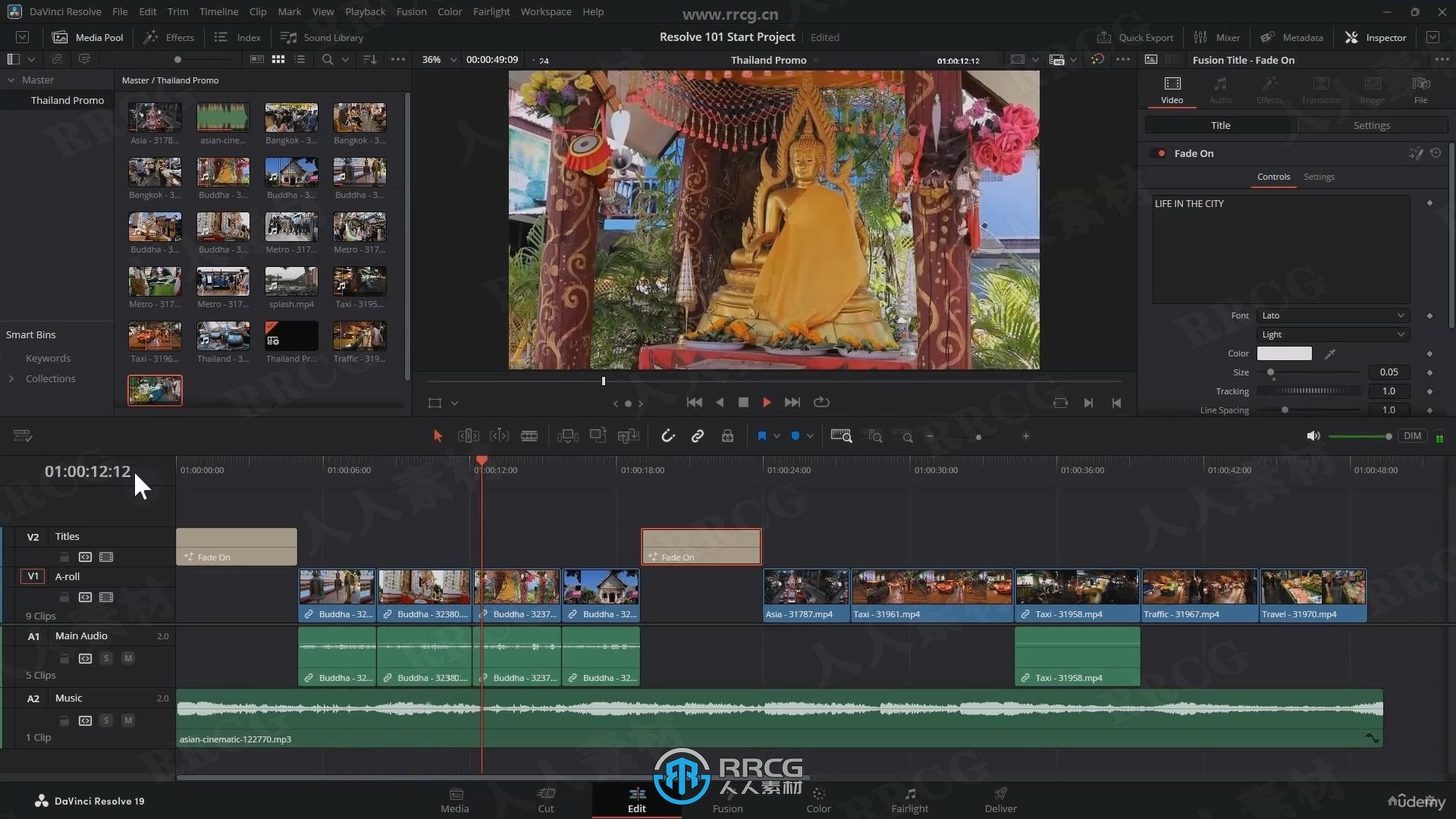Add a blue marker on the timeline
Screen dimensions: 1456x819
click(795, 436)
